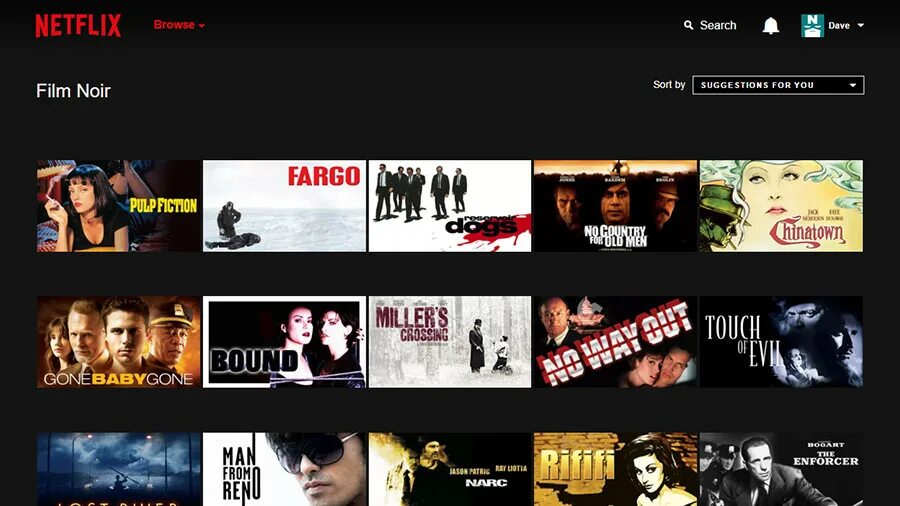Image resolution: width=900 pixels, height=506 pixels.
Task: Open The Enforcer with Bogart
Action: pos(781,469)
